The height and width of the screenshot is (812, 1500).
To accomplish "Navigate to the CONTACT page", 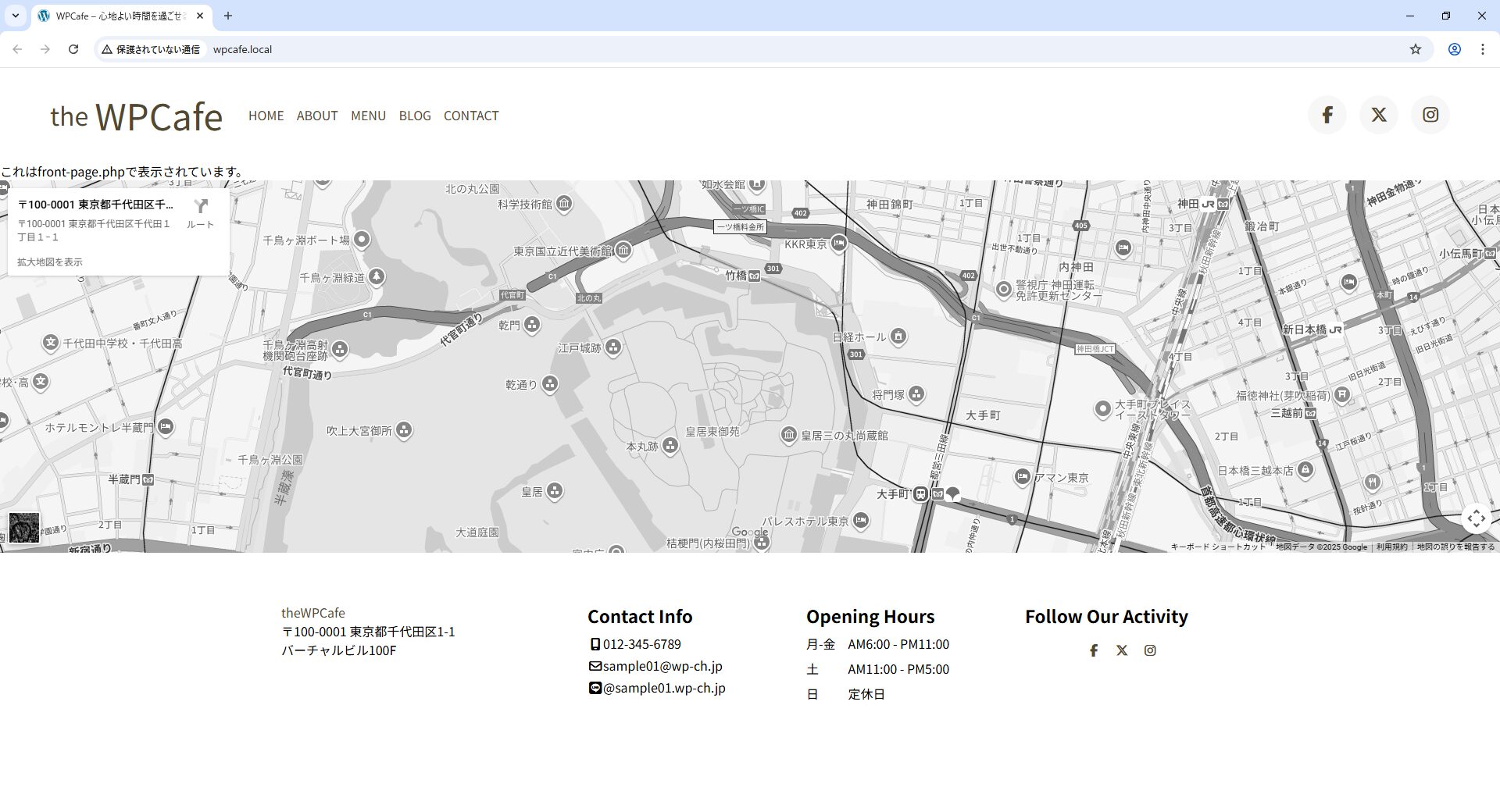I will [470, 116].
